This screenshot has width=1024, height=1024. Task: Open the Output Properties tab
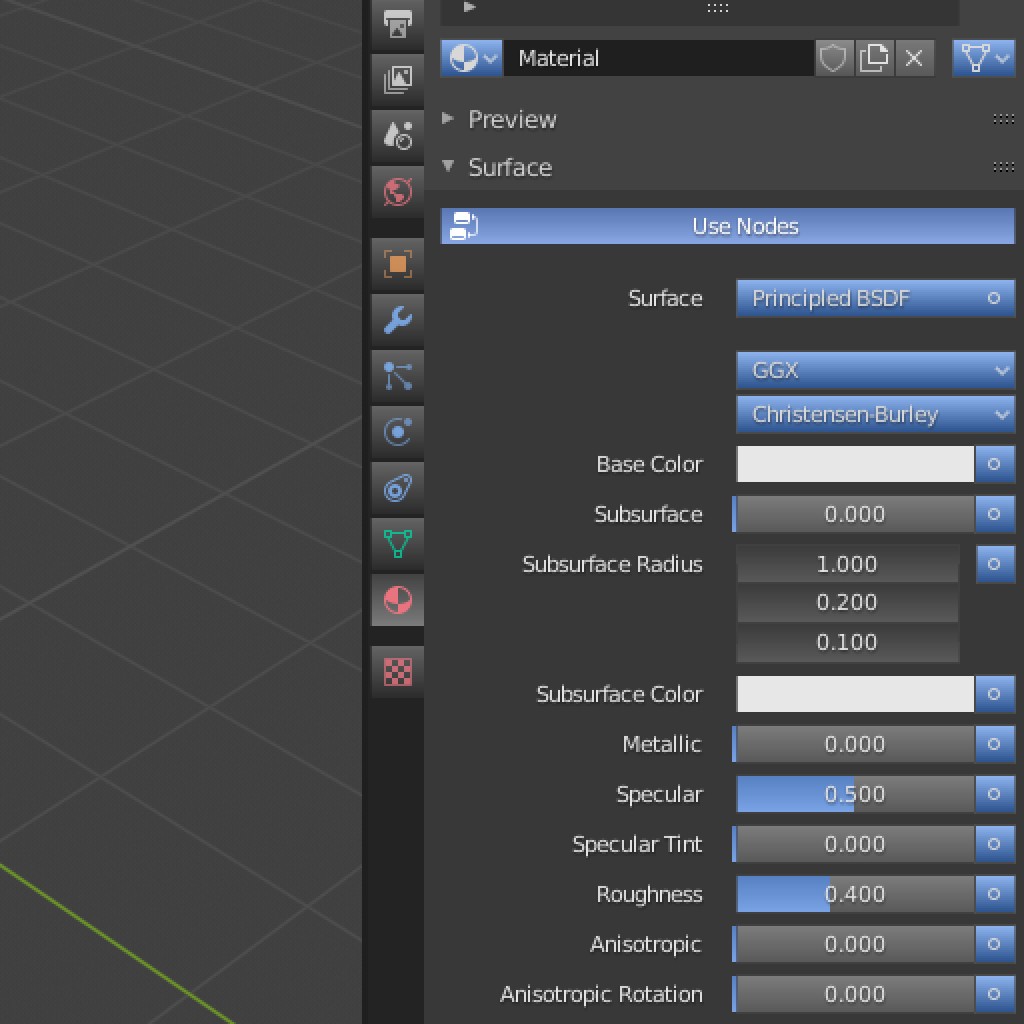pyautogui.click(x=397, y=25)
